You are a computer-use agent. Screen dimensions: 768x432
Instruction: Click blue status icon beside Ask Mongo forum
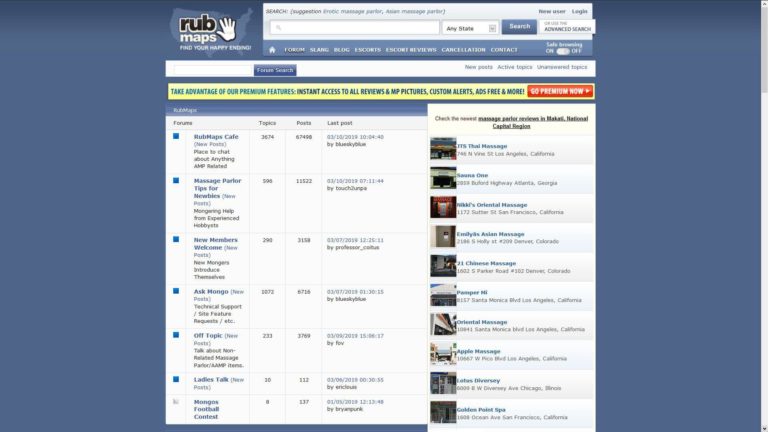(175, 292)
